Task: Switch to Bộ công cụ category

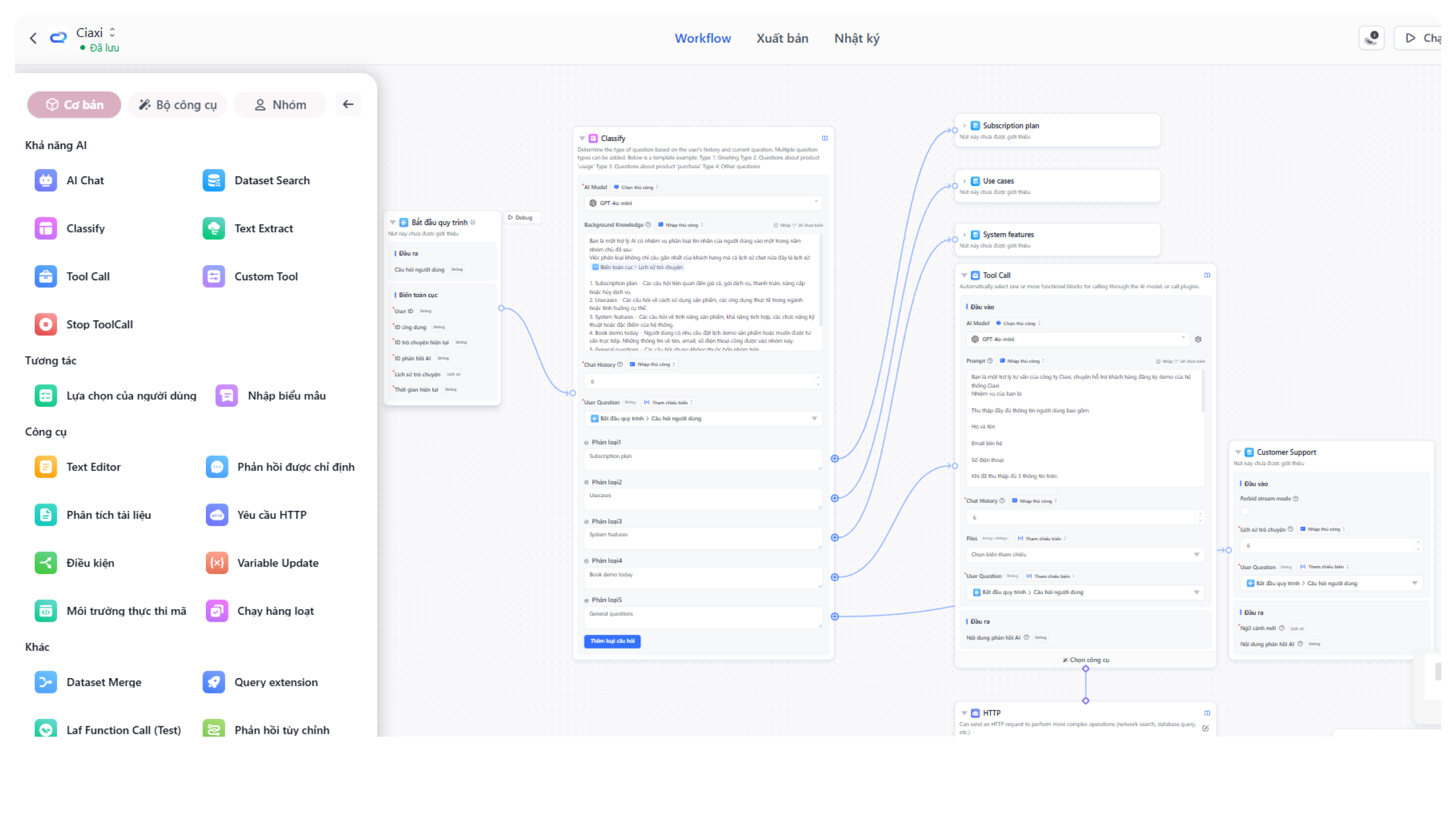Action: pyautogui.click(x=177, y=105)
